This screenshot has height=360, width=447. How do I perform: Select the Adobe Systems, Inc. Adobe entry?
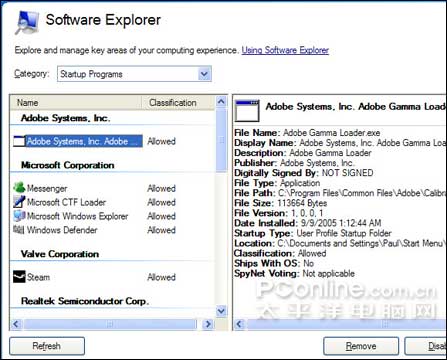[x=84, y=141]
